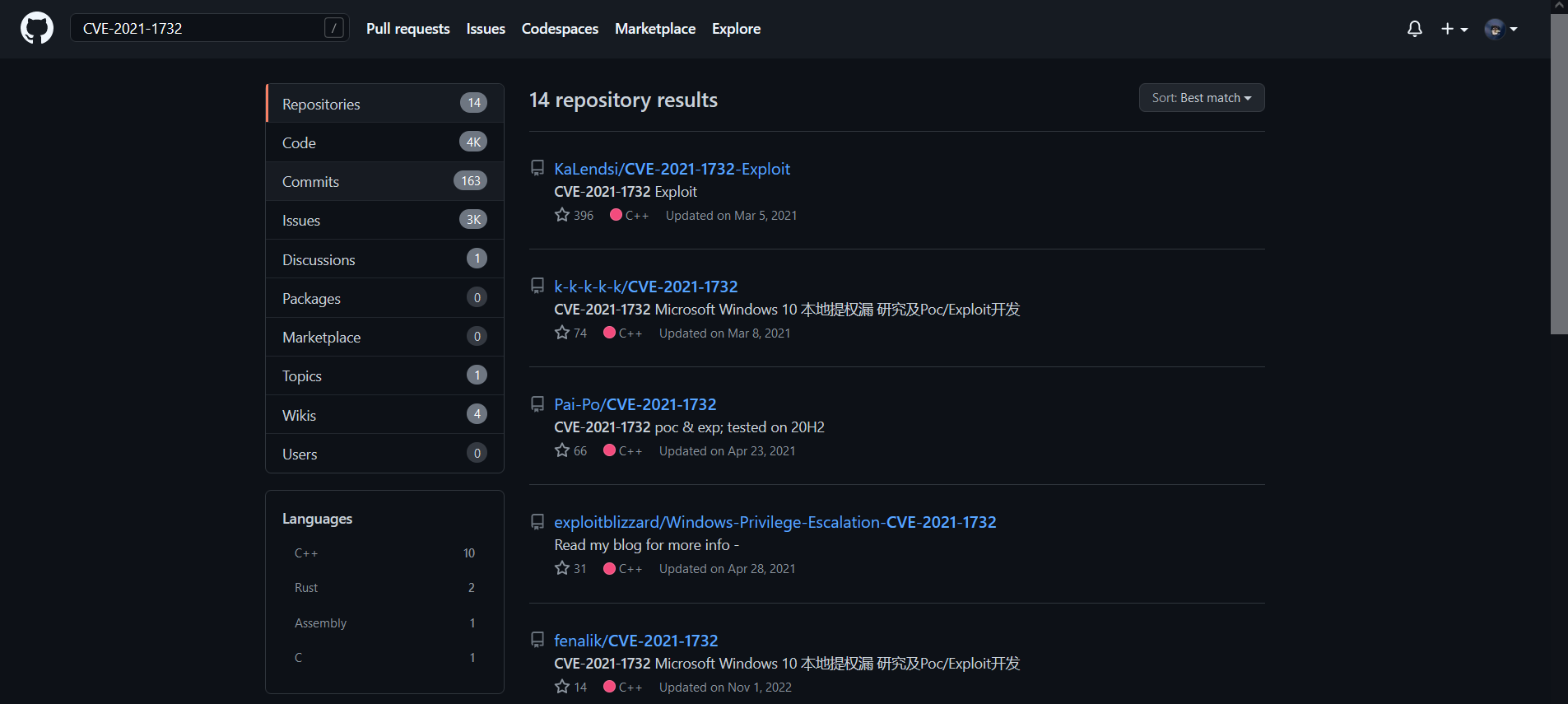Click the slash shortcut icon in search box

tap(333, 28)
